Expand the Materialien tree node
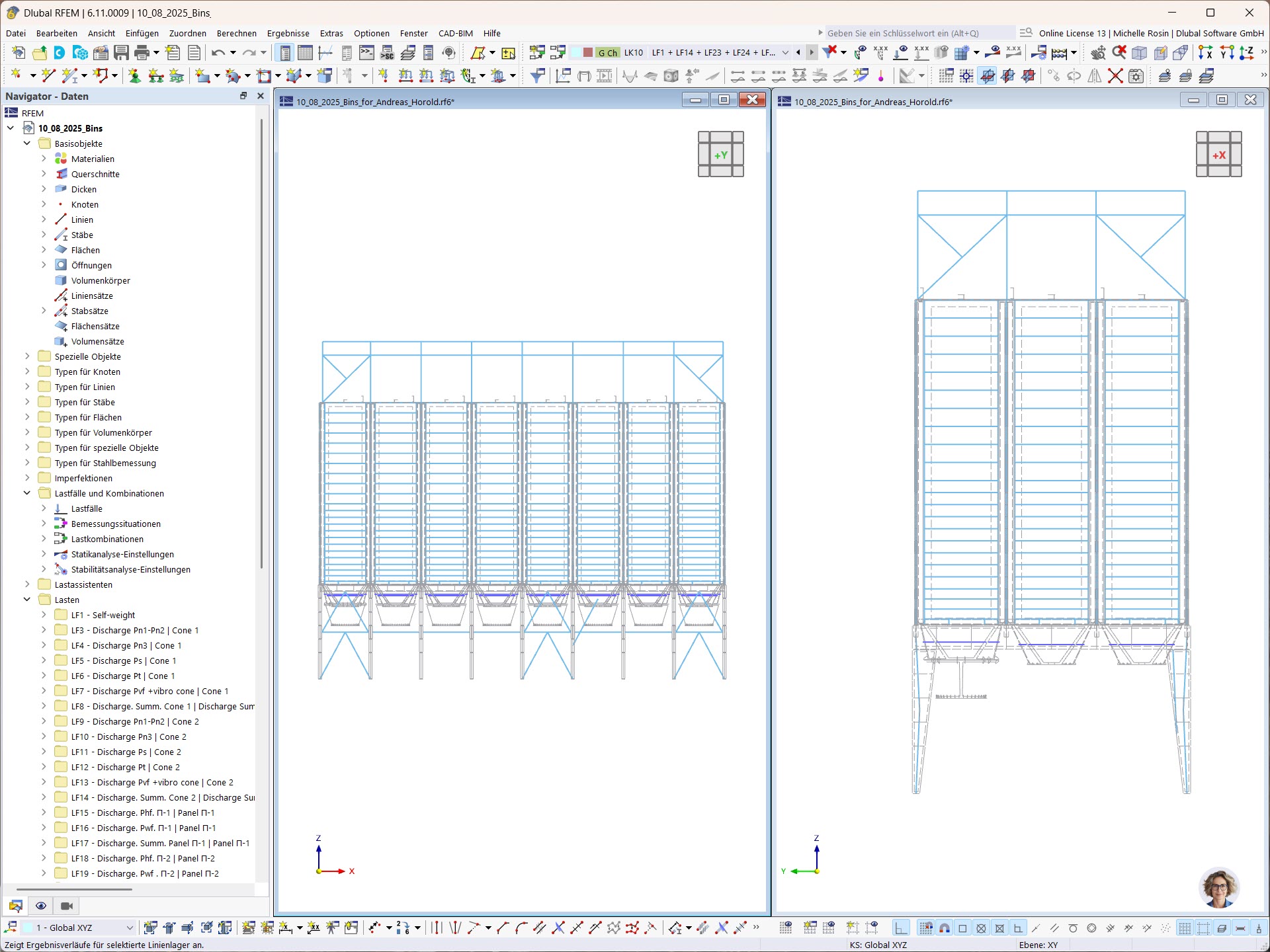The image size is (1270, 952). click(x=44, y=159)
